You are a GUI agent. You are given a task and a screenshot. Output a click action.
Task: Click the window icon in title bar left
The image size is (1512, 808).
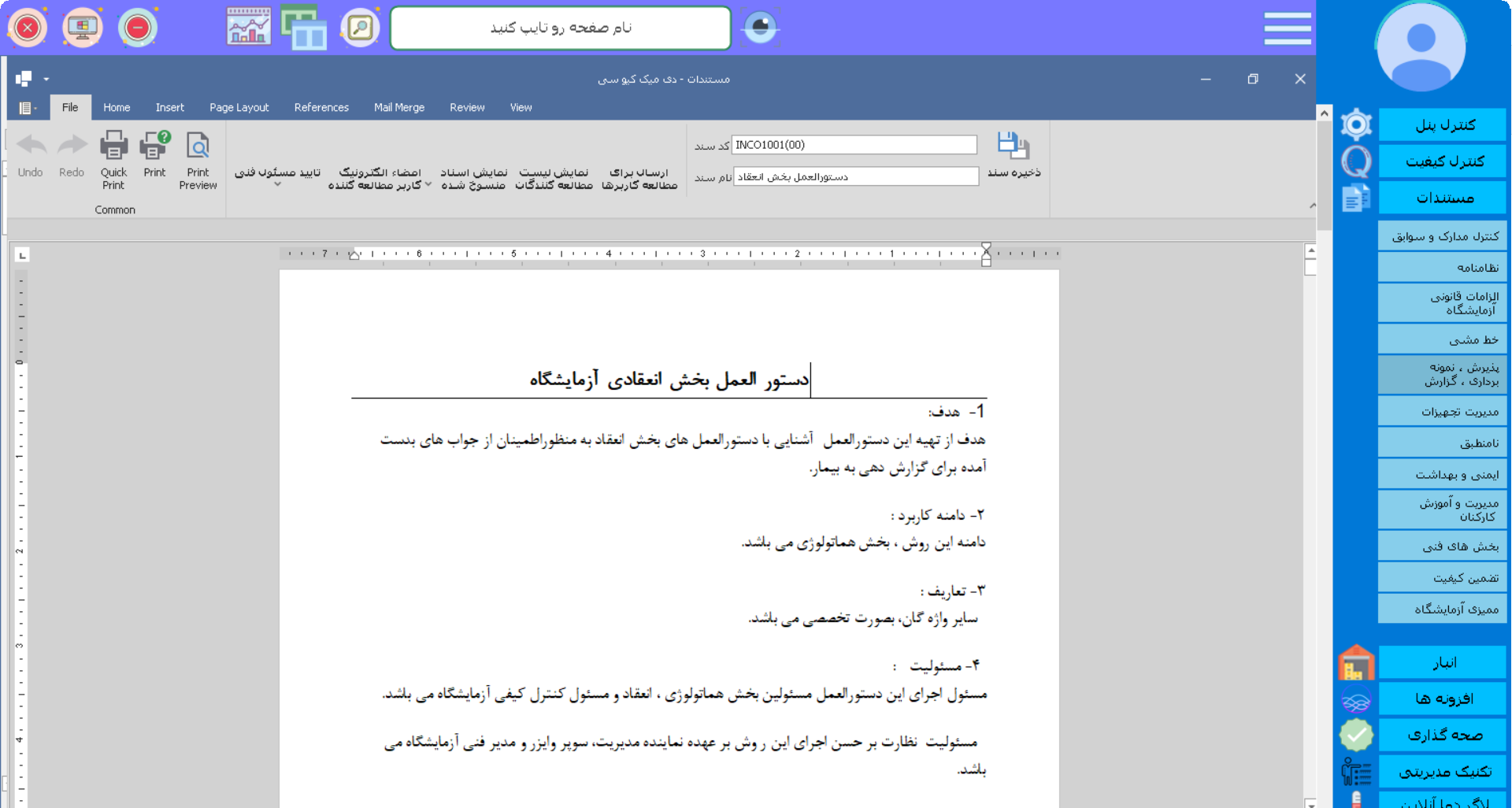coord(24,78)
